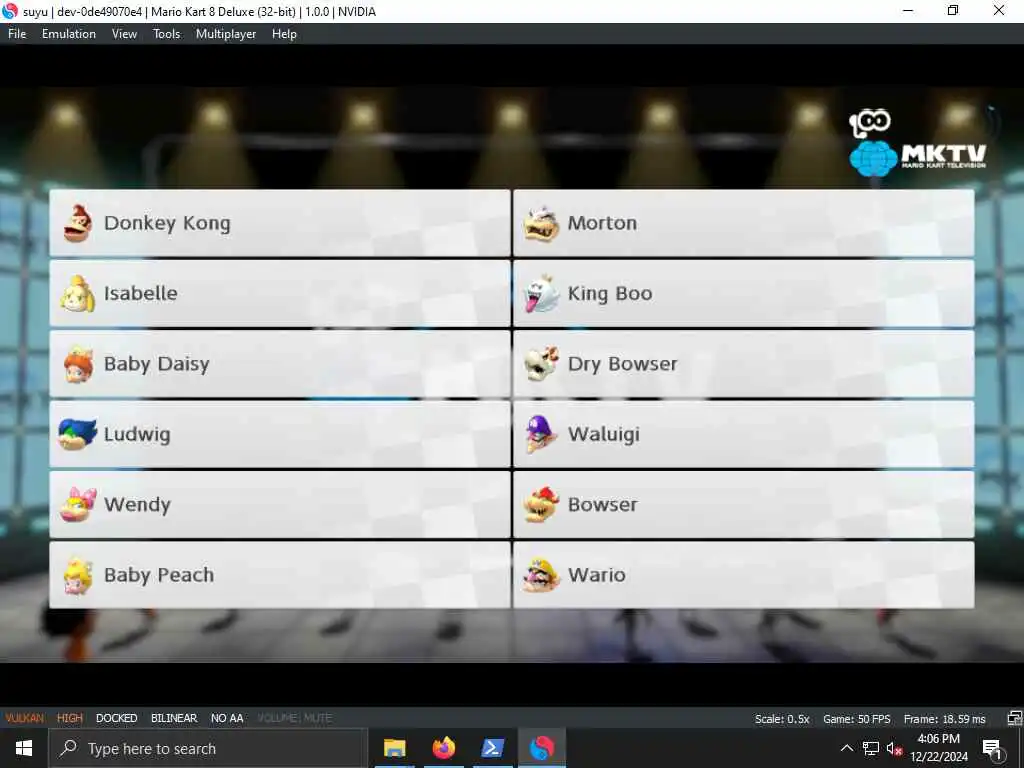Open the File menu
Image resolution: width=1024 pixels, height=768 pixels.
click(17, 34)
